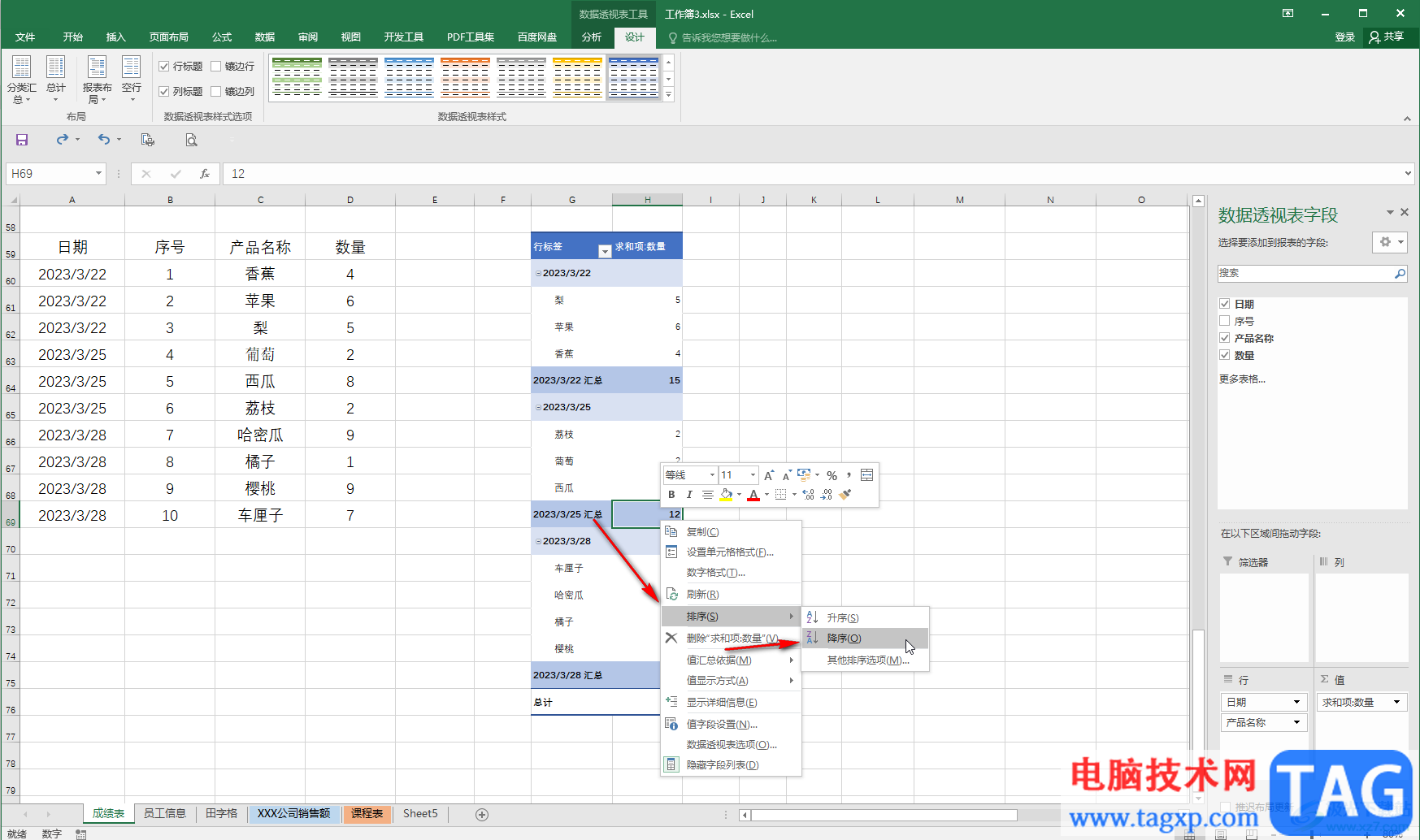Viewport: 1420px width, 840px height.
Task: Click the decrease font size icon
Action: coord(787,475)
